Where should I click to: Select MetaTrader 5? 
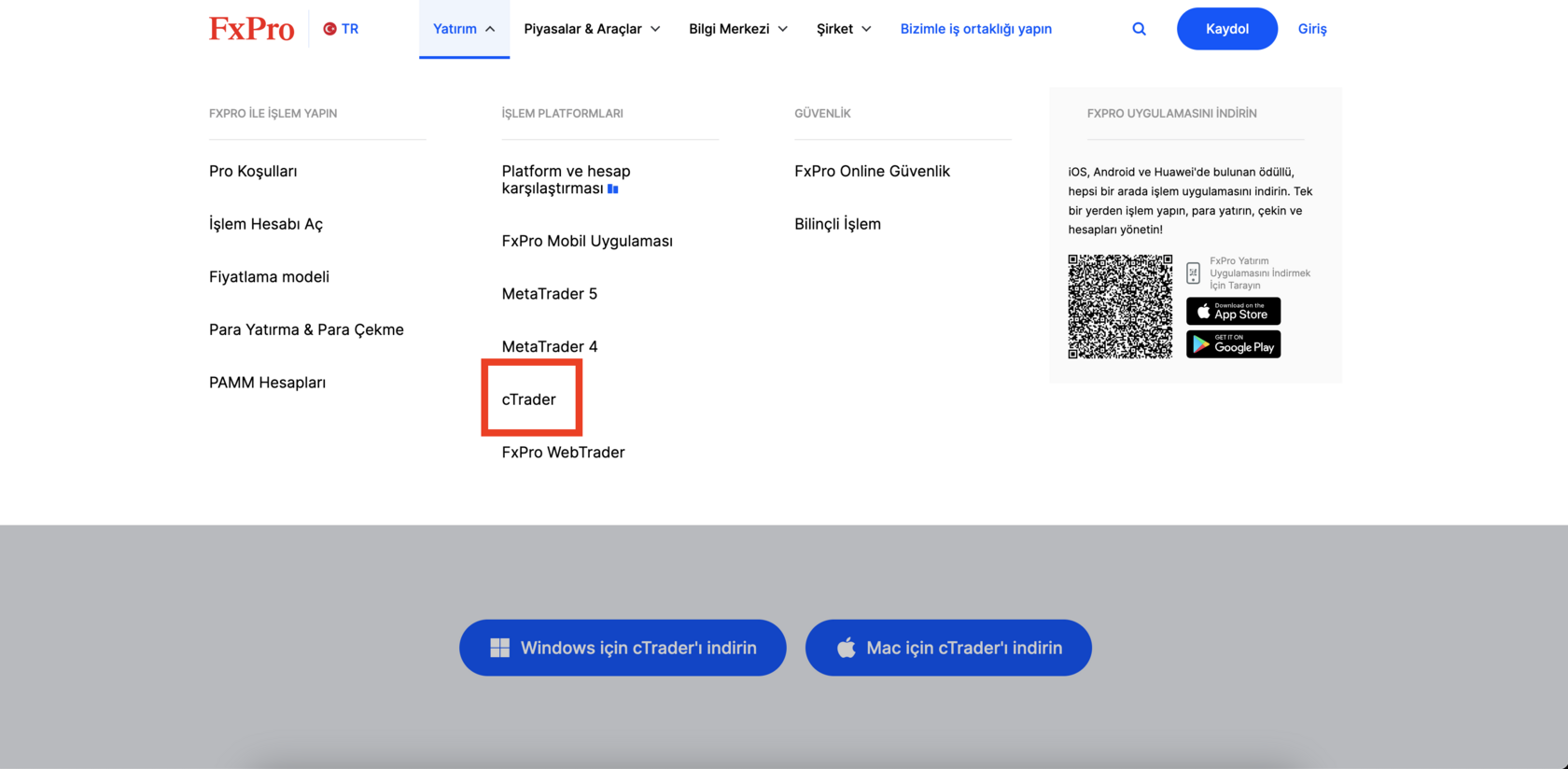pyautogui.click(x=549, y=294)
